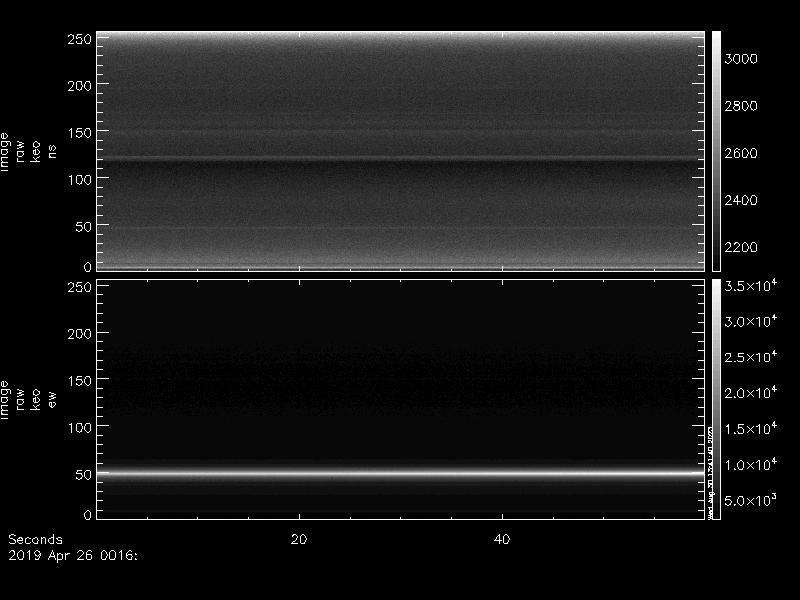Click the 200 tick label of ew plot

(80, 334)
